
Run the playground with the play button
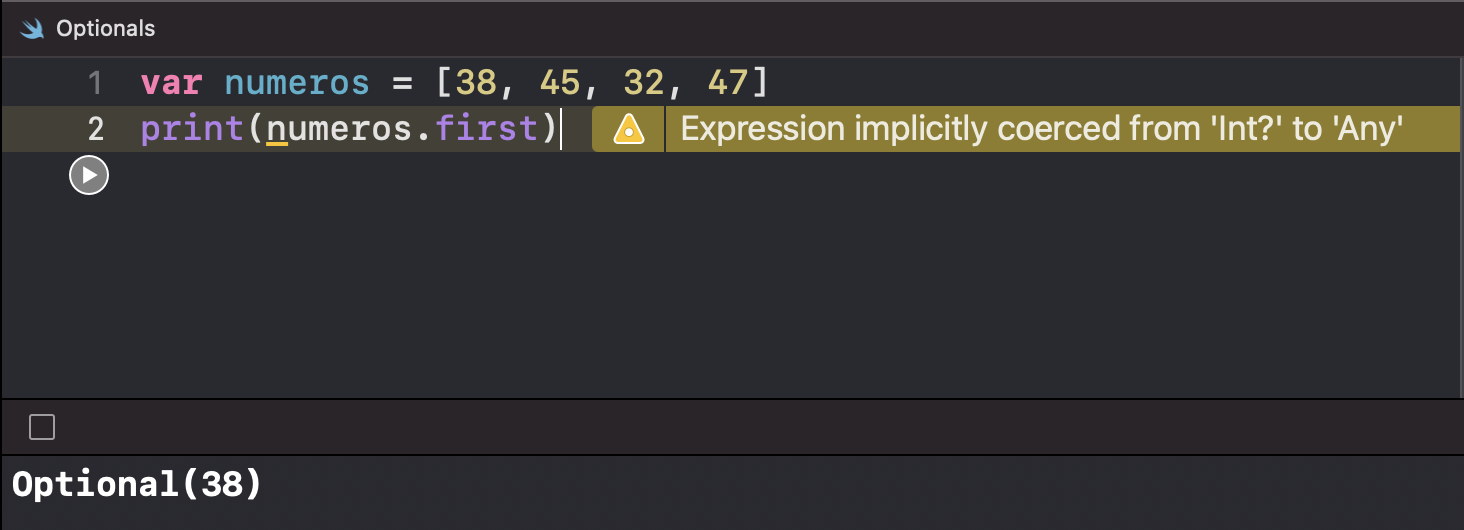coord(89,176)
